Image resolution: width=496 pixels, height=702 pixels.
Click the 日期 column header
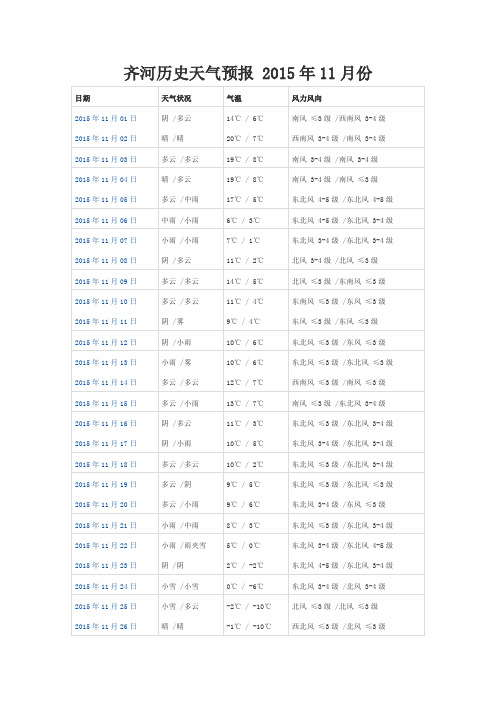tap(82, 98)
